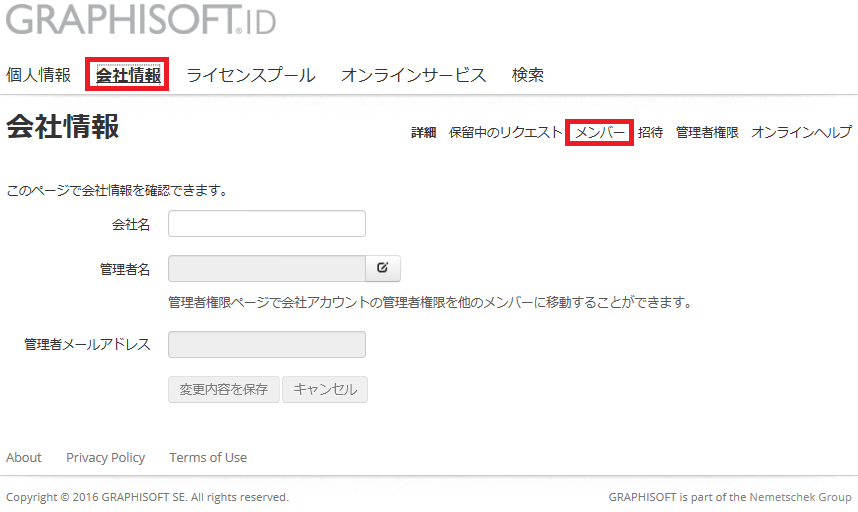
Task: Open the 管理者権限 page
Action: [707, 132]
